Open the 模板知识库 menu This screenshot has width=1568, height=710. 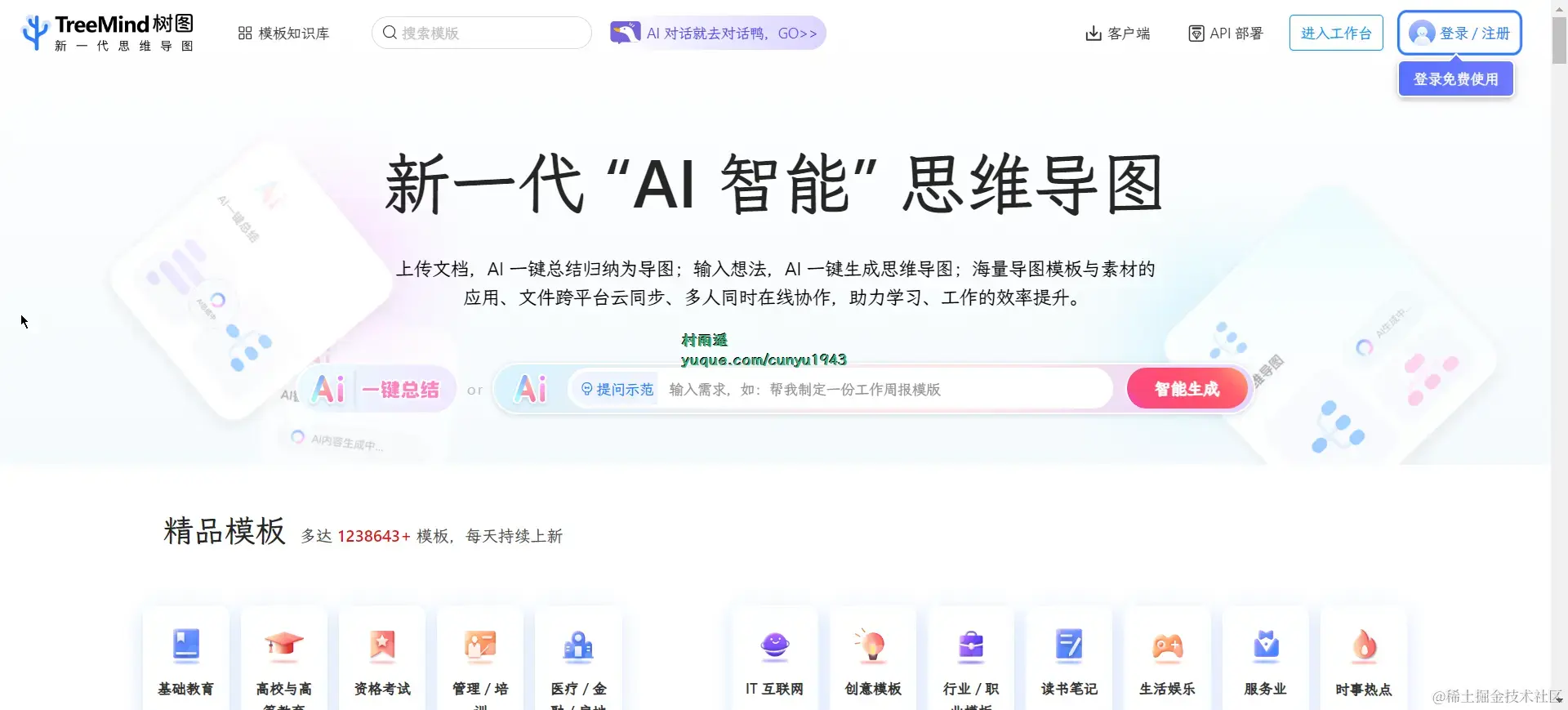coord(283,33)
